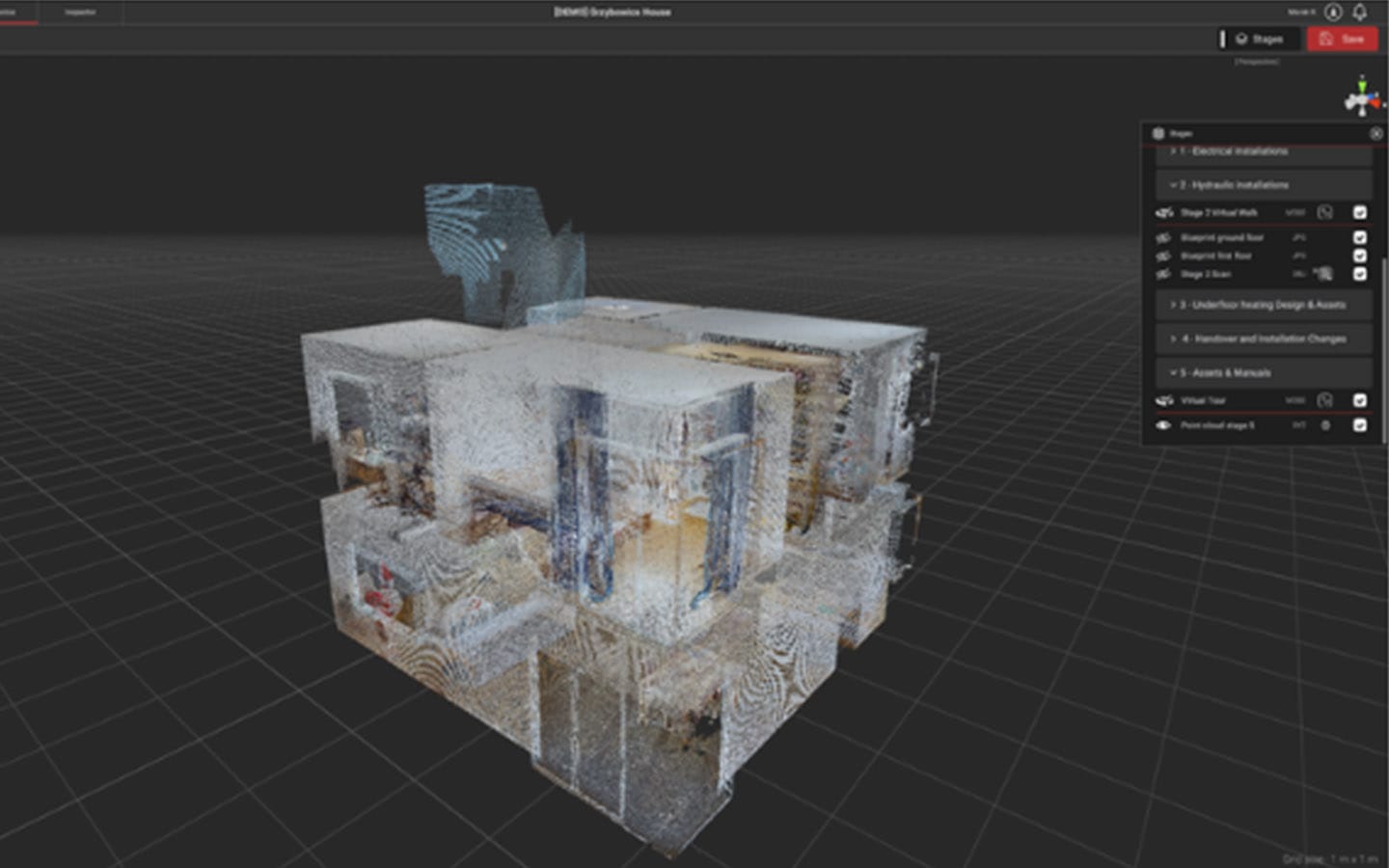Open the Virtual Tour viewer icon
1389x868 pixels.
coord(1325,400)
